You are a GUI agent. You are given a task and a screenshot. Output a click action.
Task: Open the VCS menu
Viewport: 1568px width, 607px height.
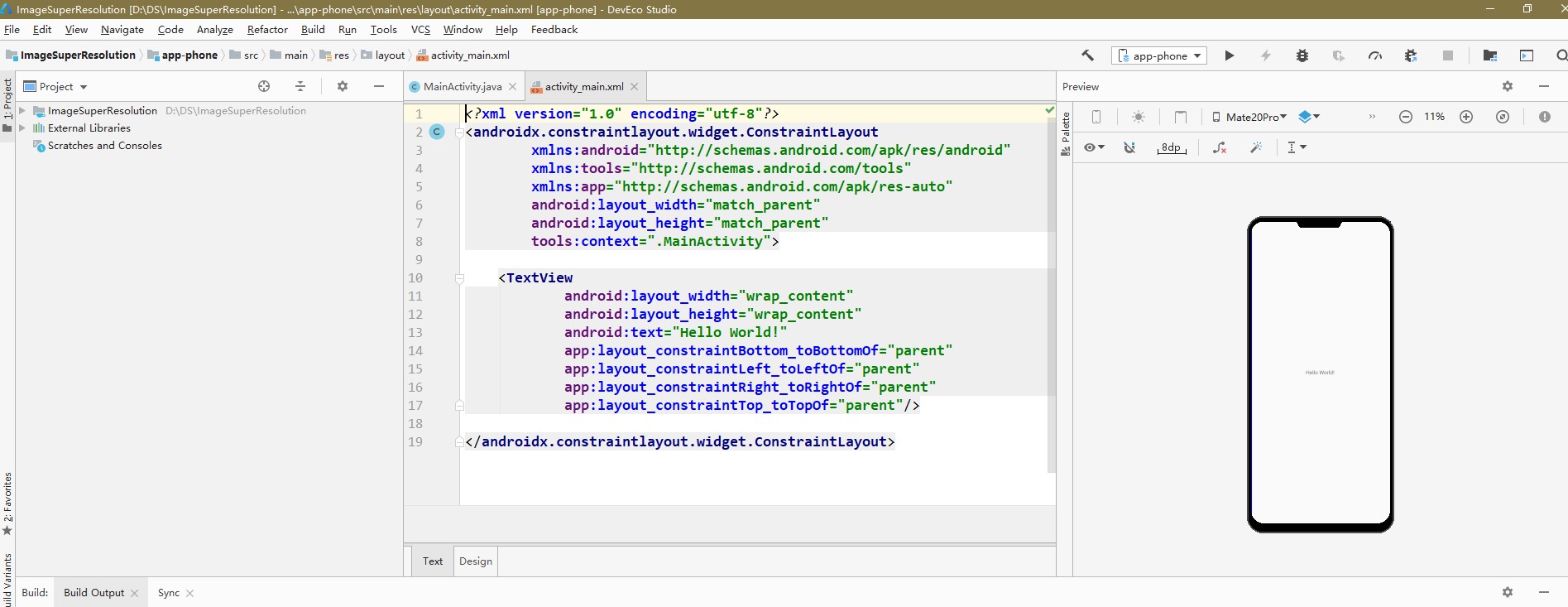coord(420,29)
